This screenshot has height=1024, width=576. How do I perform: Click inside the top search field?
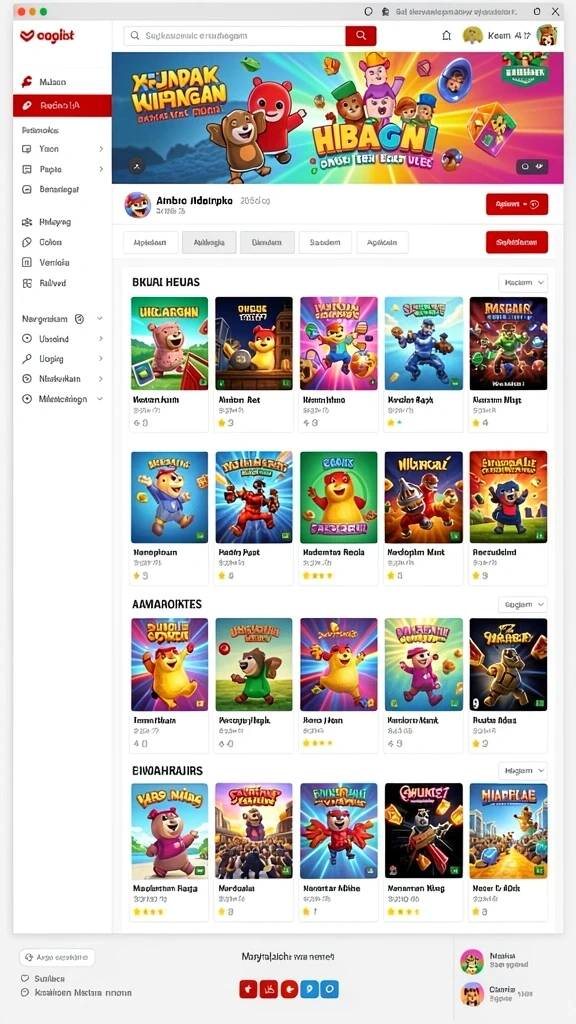click(234, 36)
